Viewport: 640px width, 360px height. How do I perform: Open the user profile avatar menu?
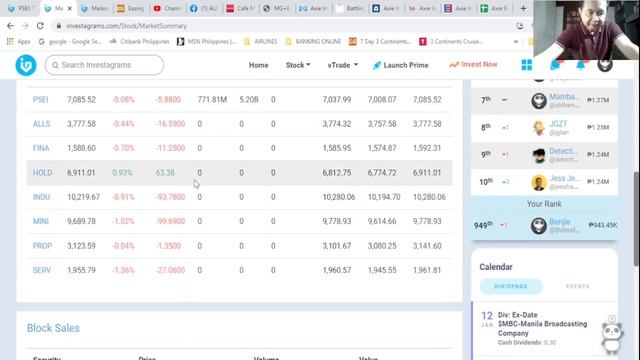(605, 65)
